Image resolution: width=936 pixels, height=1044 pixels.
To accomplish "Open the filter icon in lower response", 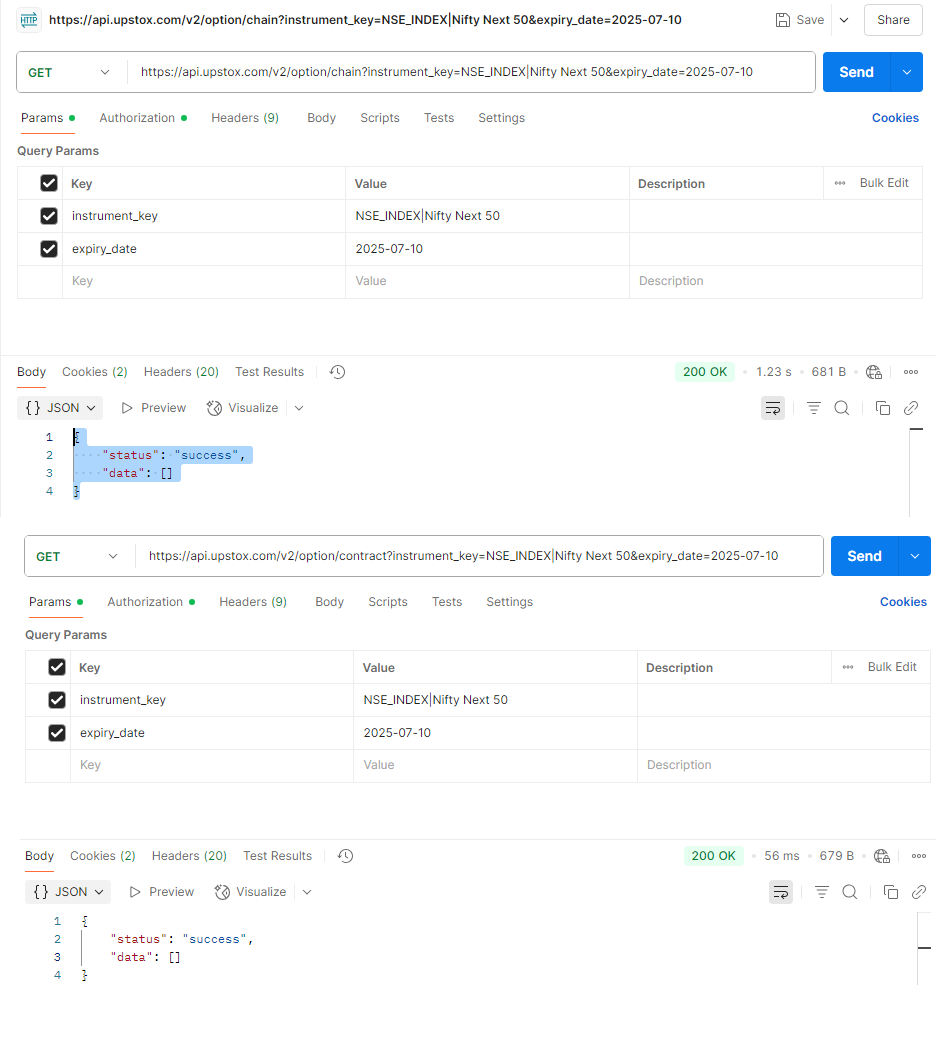I will (x=822, y=892).
